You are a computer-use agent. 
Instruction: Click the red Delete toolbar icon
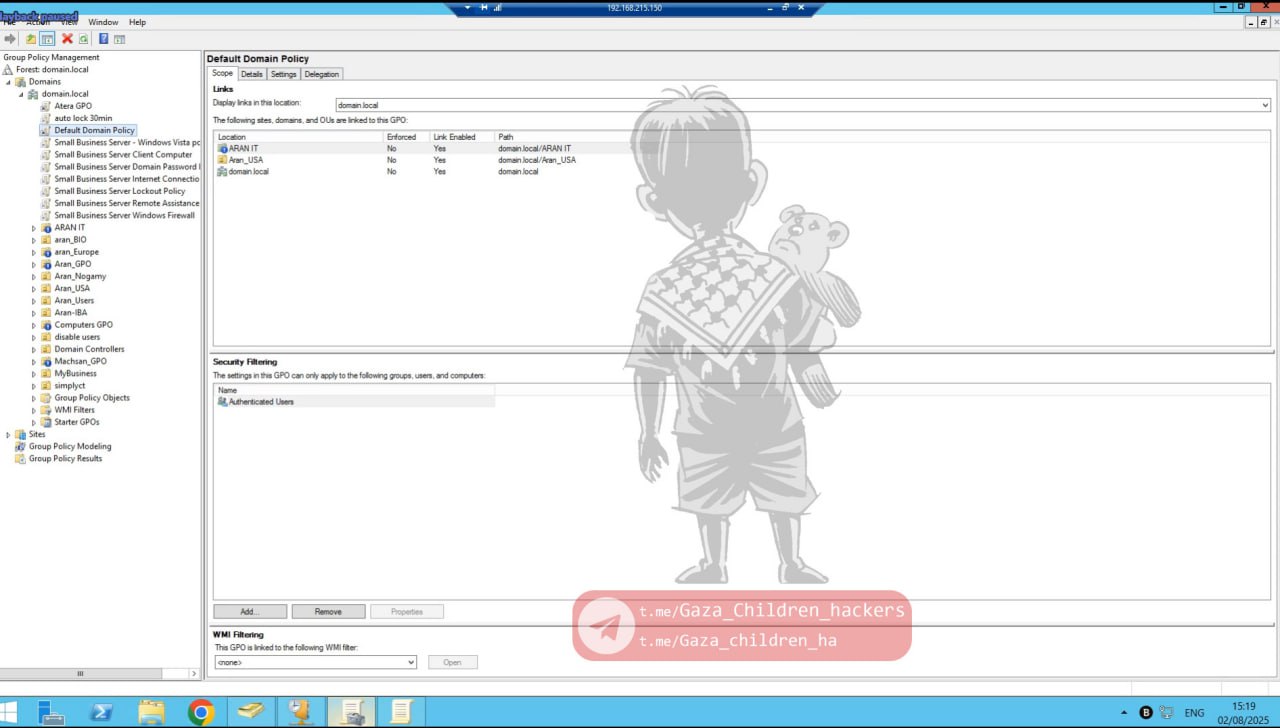[x=67, y=39]
